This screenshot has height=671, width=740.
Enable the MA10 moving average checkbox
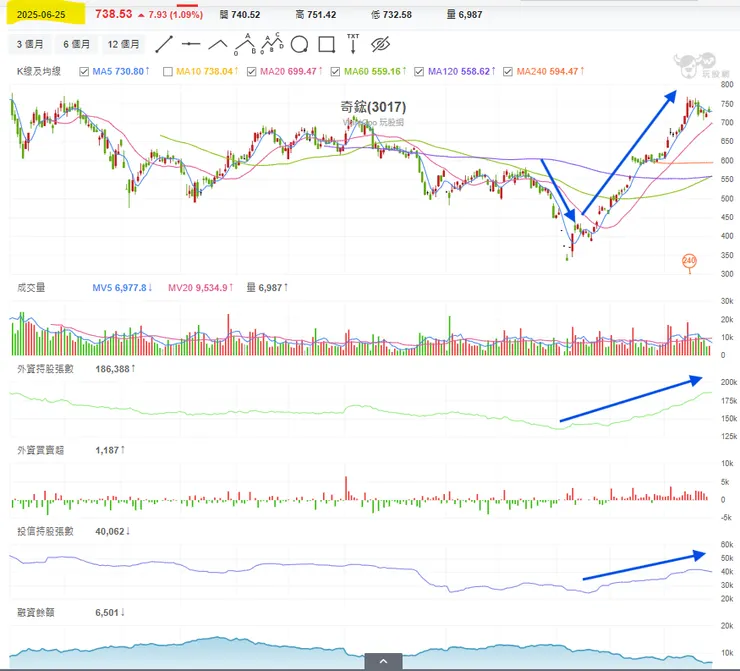coord(168,72)
